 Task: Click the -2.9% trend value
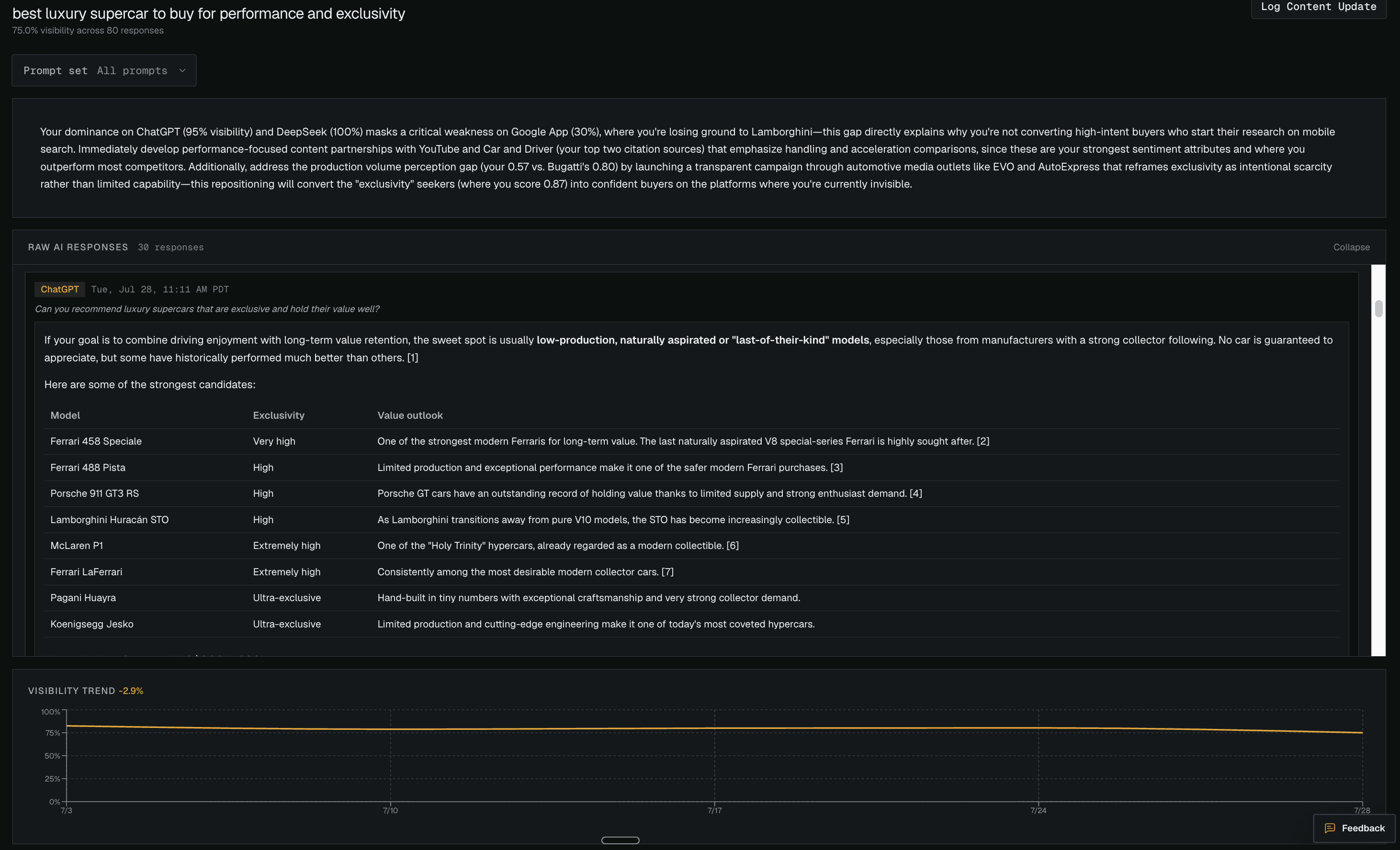[131, 691]
